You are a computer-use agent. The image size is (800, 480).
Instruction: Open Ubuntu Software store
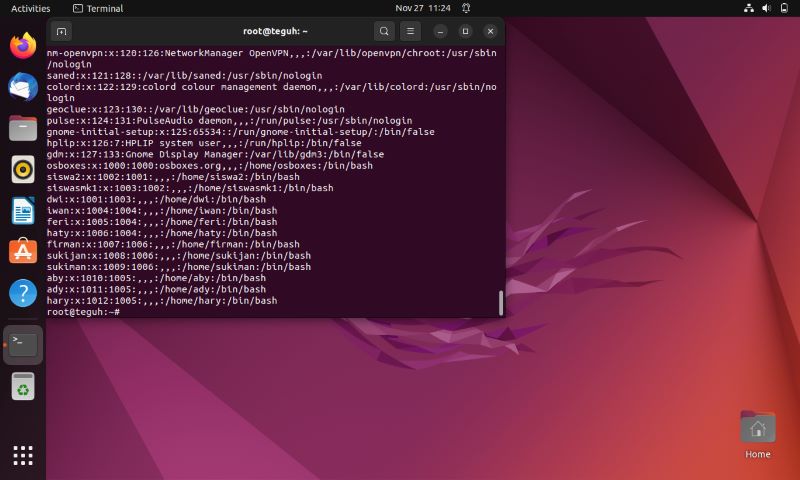click(x=23, y=251)
